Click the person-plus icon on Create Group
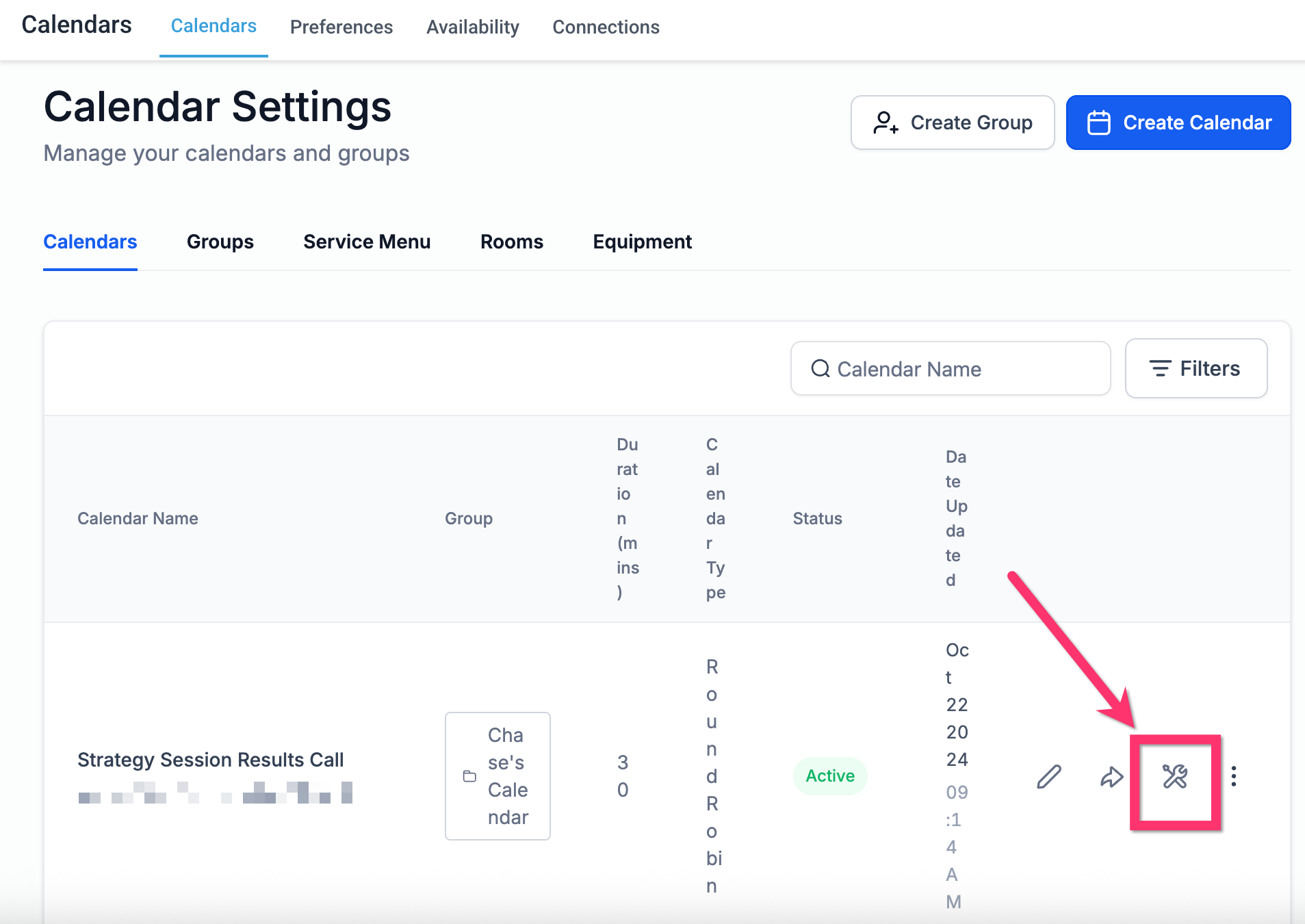The image size is (1305, 924). click(x=886, y=123)
